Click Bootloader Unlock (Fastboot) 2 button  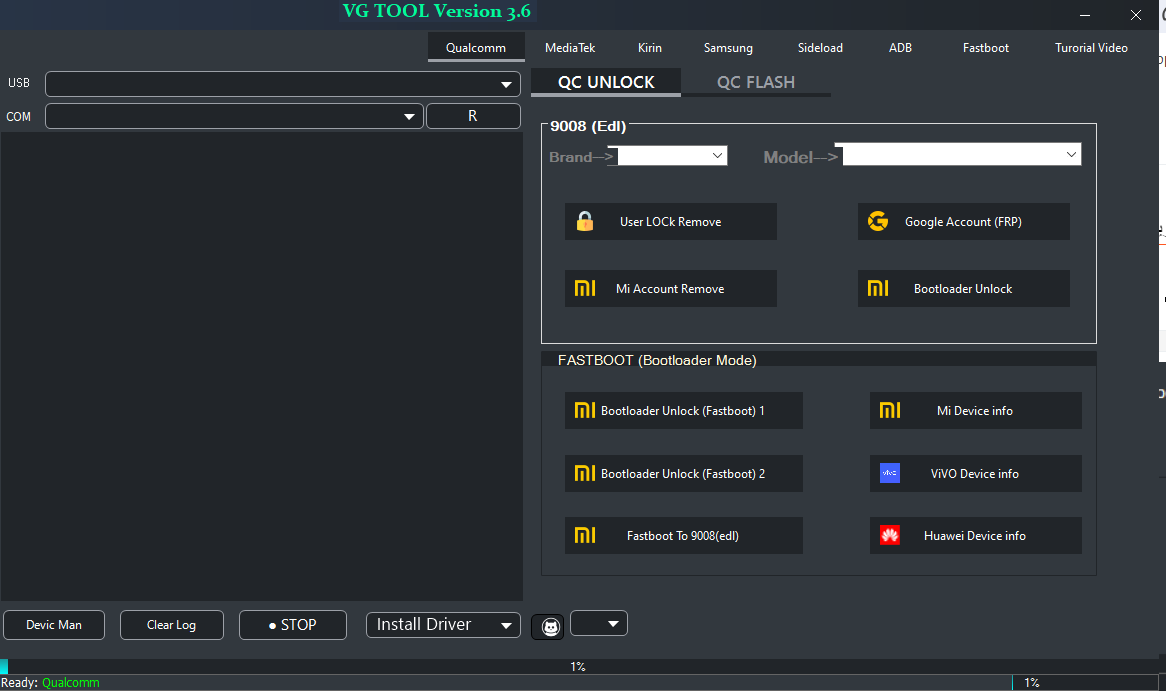coord(683,474)
